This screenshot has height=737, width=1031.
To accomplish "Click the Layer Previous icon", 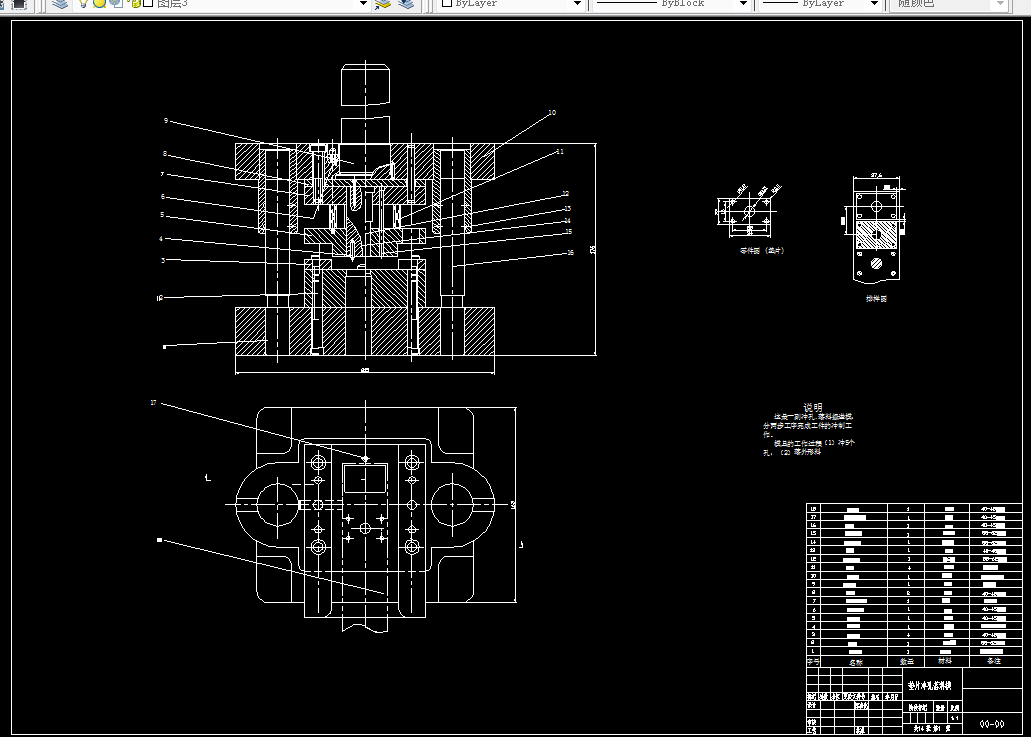I will point(406,3).
